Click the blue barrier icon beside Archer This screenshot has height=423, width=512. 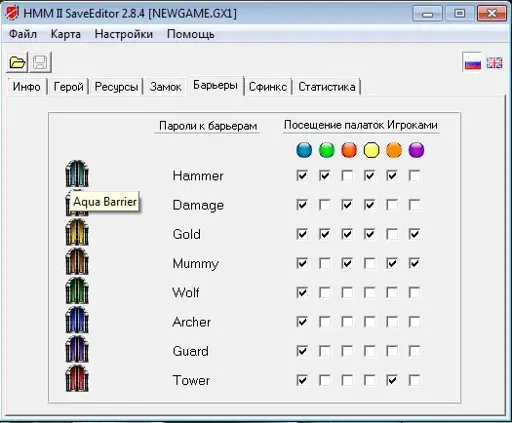(x=77, y=320)
